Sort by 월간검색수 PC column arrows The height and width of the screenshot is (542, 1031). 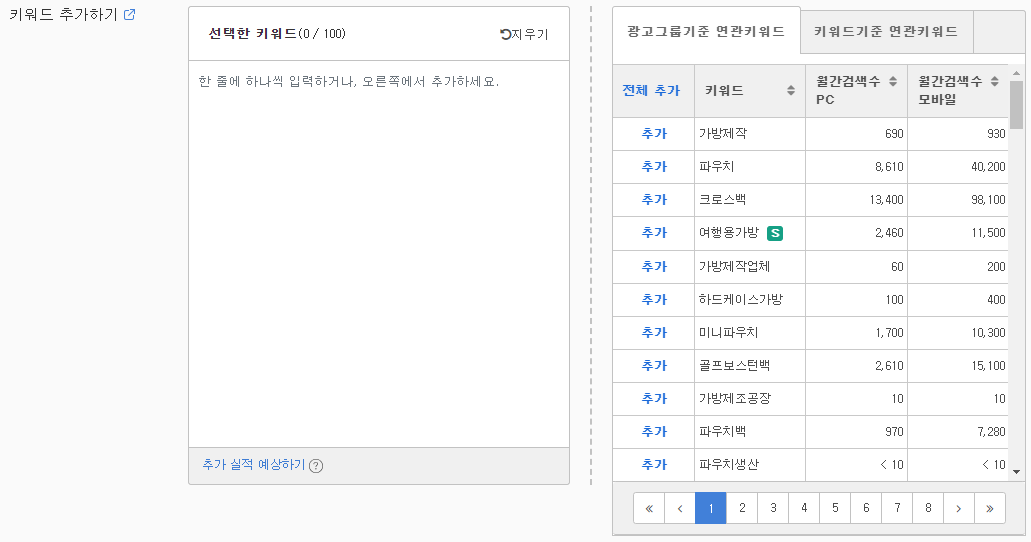[893, 81]
